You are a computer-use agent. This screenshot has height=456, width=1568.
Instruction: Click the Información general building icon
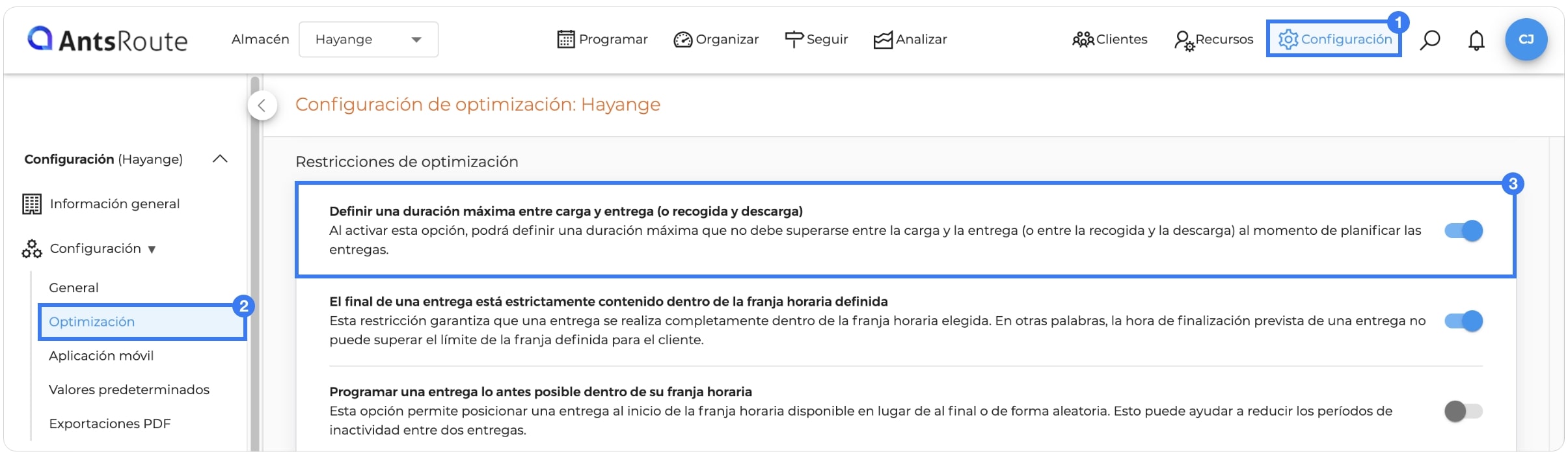point(32,204)
